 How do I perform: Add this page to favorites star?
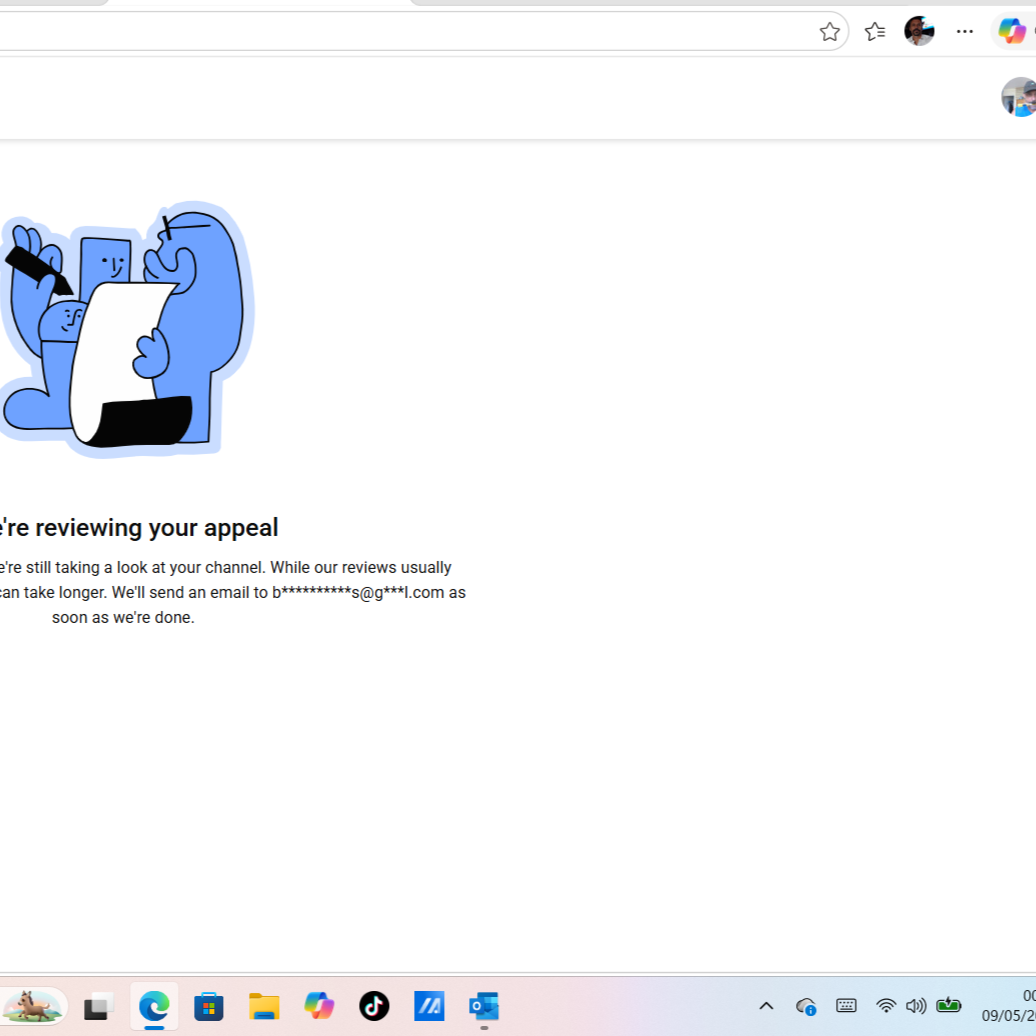pyautogui.click(x=829, y=32)
